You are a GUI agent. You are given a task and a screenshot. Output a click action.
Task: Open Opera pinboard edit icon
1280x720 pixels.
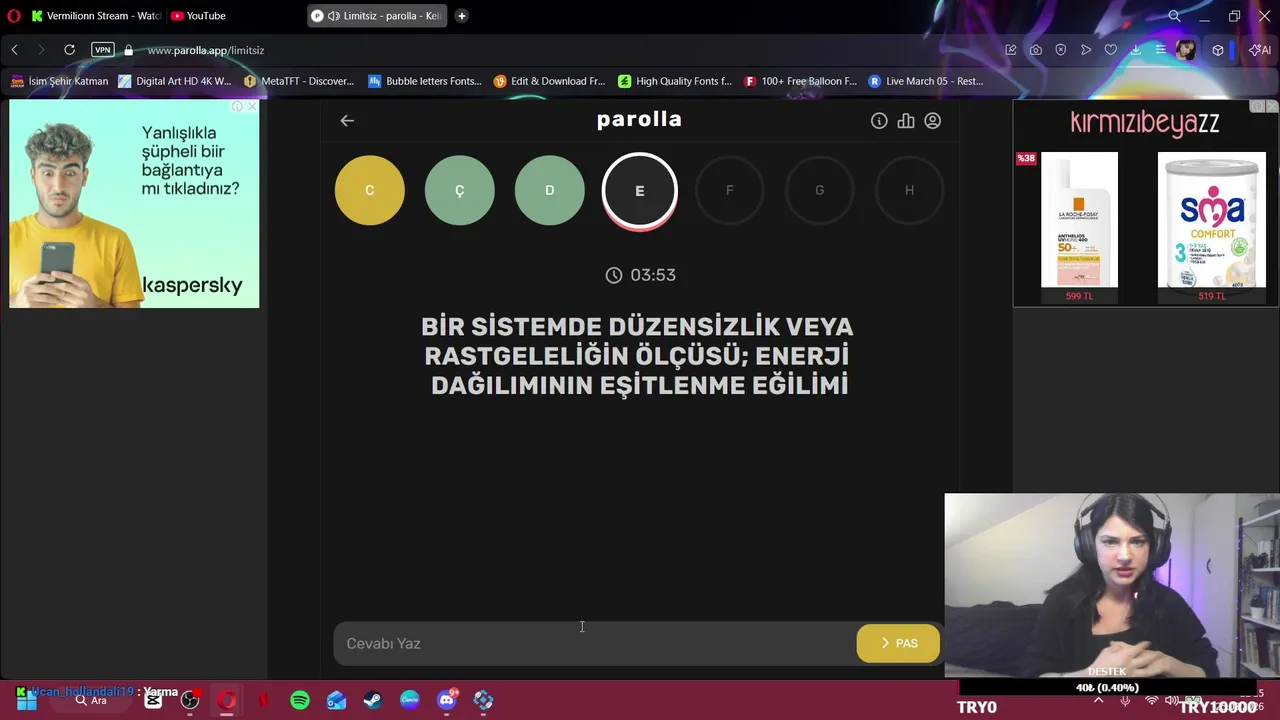point(1011,50)
